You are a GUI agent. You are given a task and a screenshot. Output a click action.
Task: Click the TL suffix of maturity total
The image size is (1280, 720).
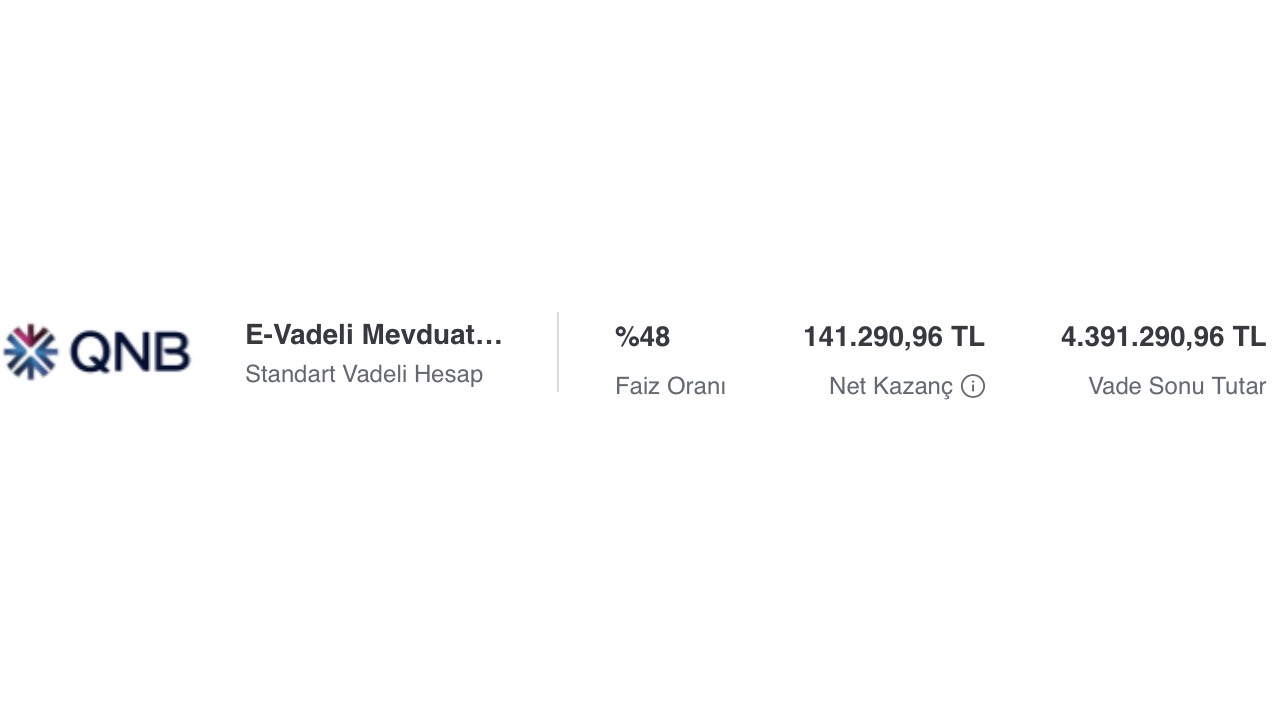(x=1249, y=337)
